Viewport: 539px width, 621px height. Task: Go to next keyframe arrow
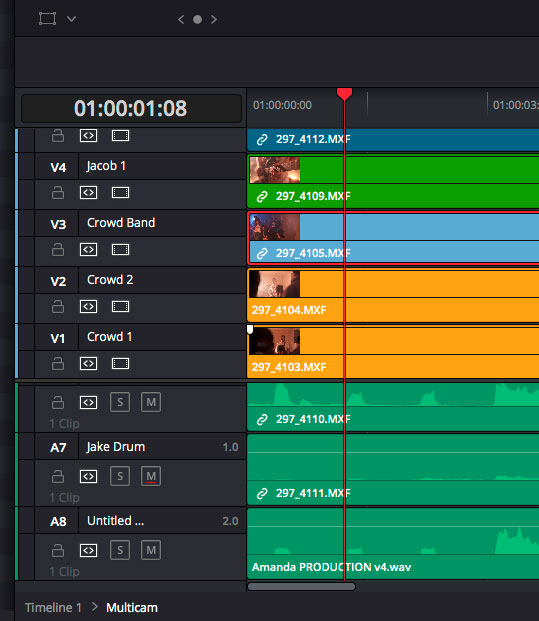[x=214, y=19]
